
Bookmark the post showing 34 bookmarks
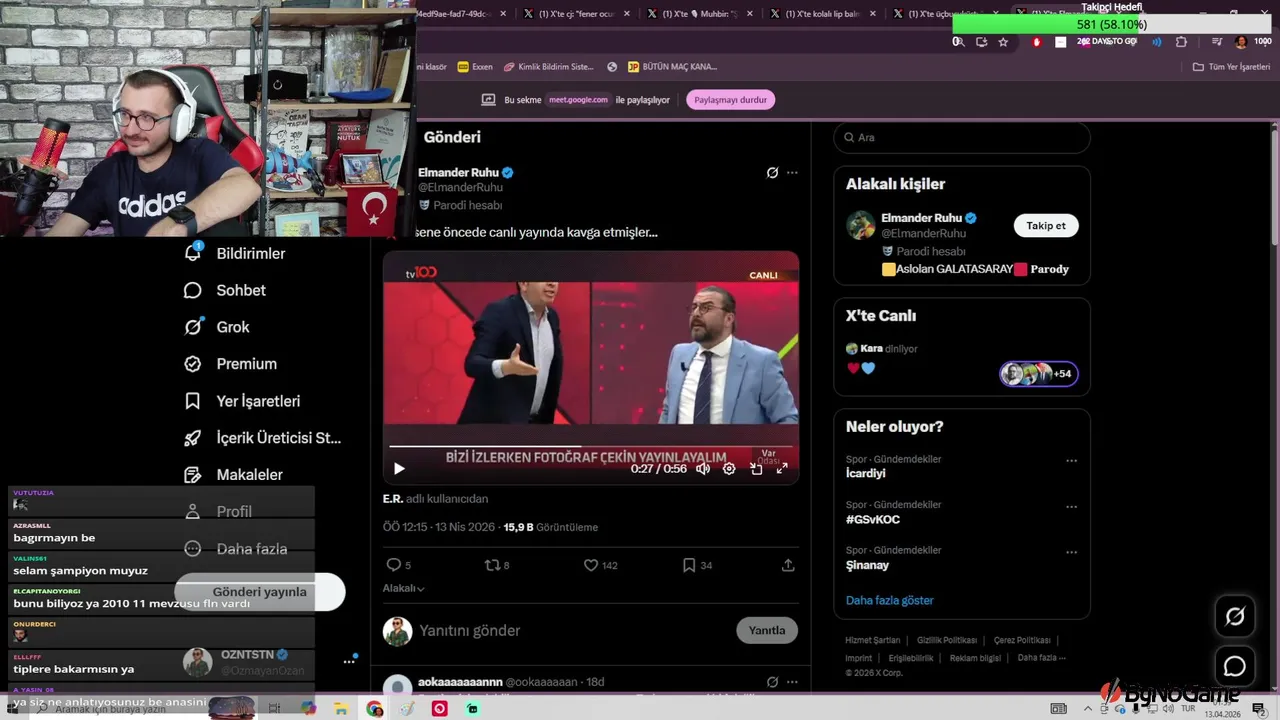(x=689, y=565)
